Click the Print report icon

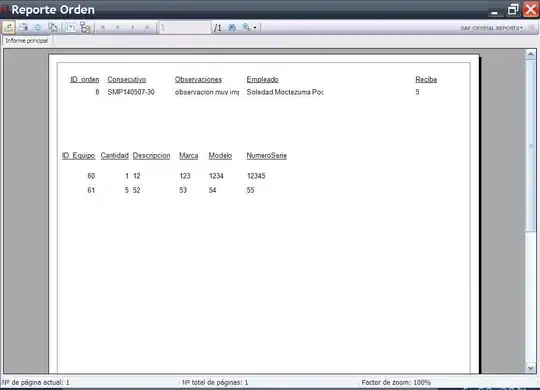(x=23, y=27)
